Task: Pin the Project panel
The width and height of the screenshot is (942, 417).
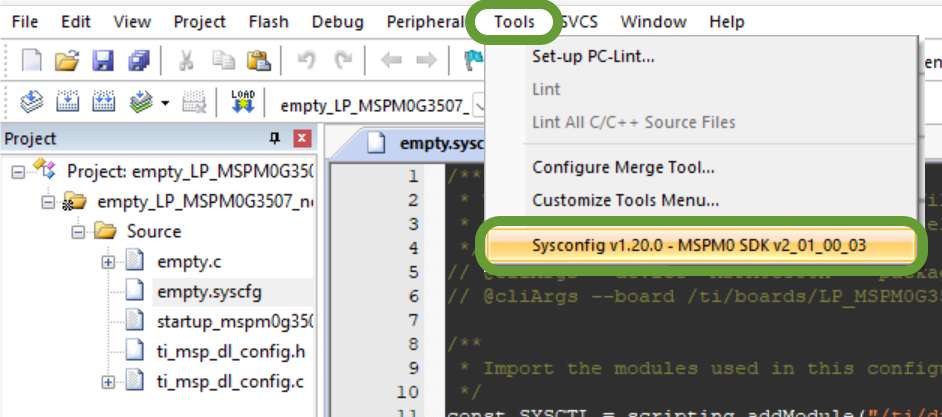Action: pyautogui.click(x=275, y=139)
